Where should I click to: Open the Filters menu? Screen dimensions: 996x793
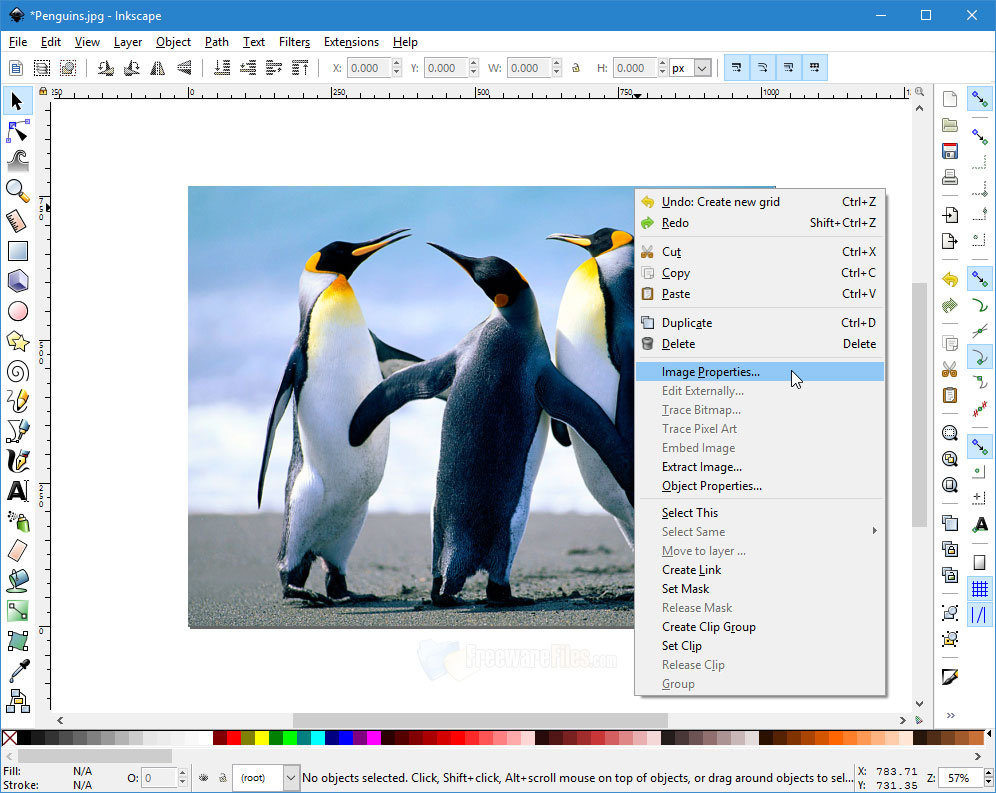[294, 42]
